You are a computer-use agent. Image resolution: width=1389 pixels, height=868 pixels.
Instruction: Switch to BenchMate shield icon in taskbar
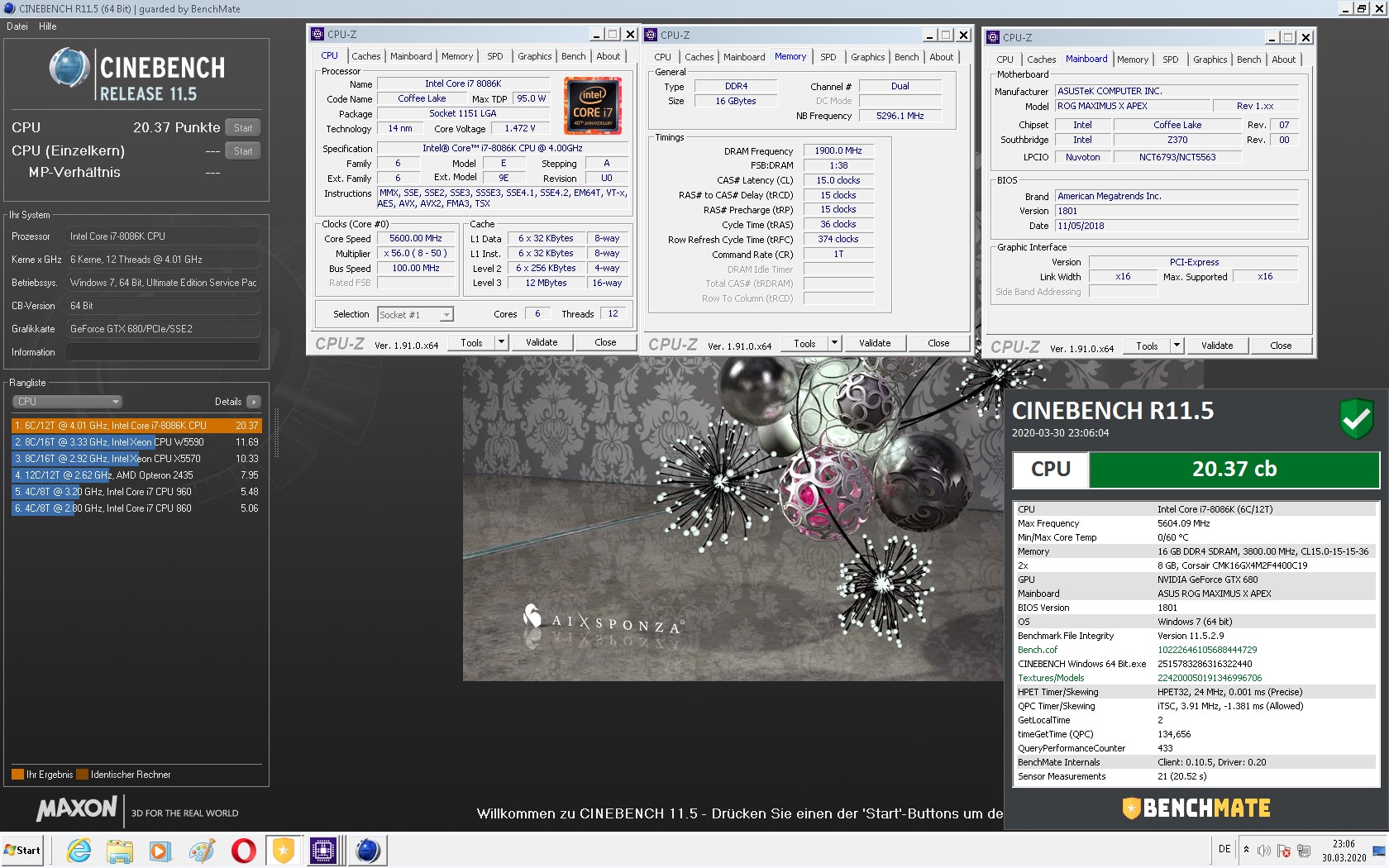(284, 850)
